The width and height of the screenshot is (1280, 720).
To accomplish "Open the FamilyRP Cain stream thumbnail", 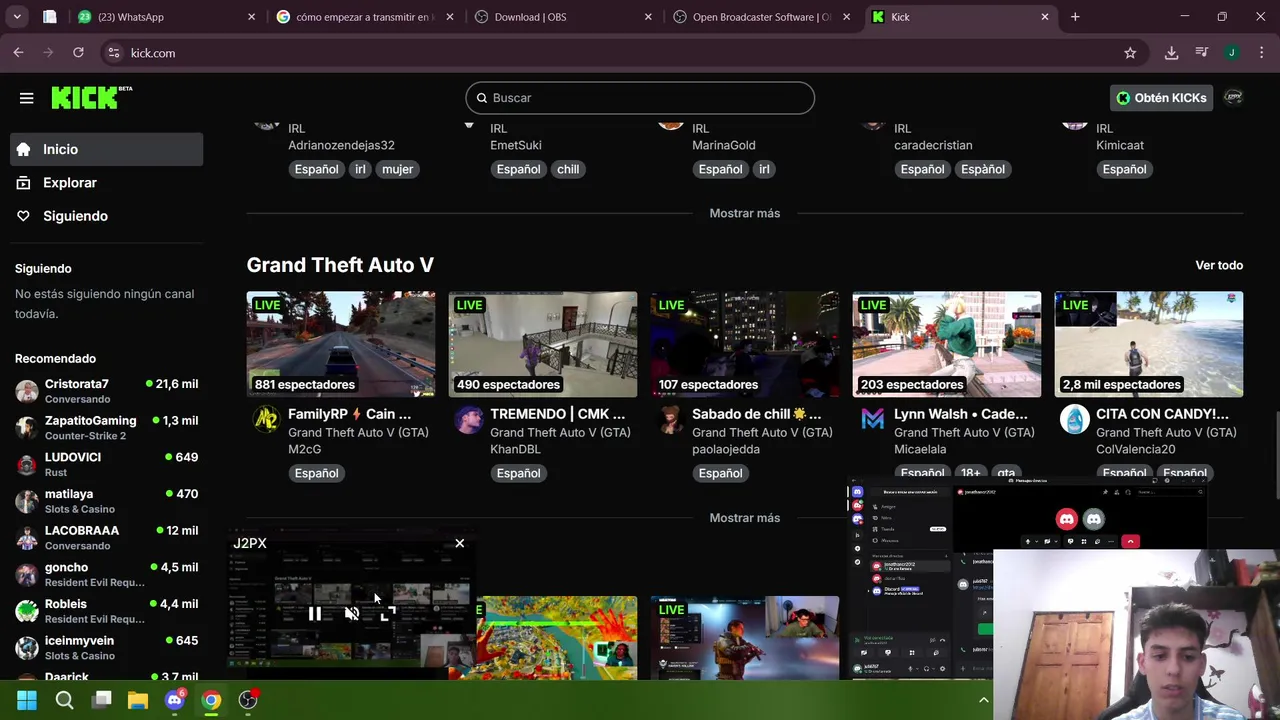I will [341, 344].
